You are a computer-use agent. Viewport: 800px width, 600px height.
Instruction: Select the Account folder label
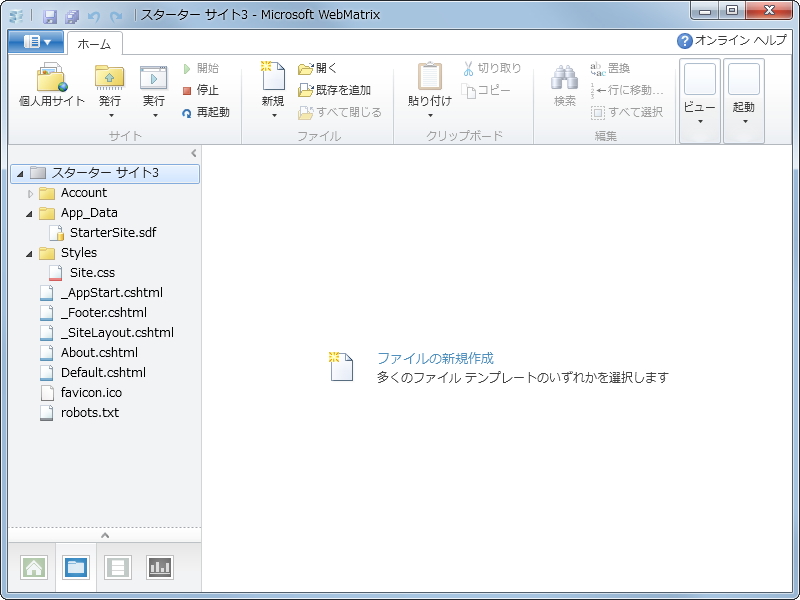tap(84, 193)
